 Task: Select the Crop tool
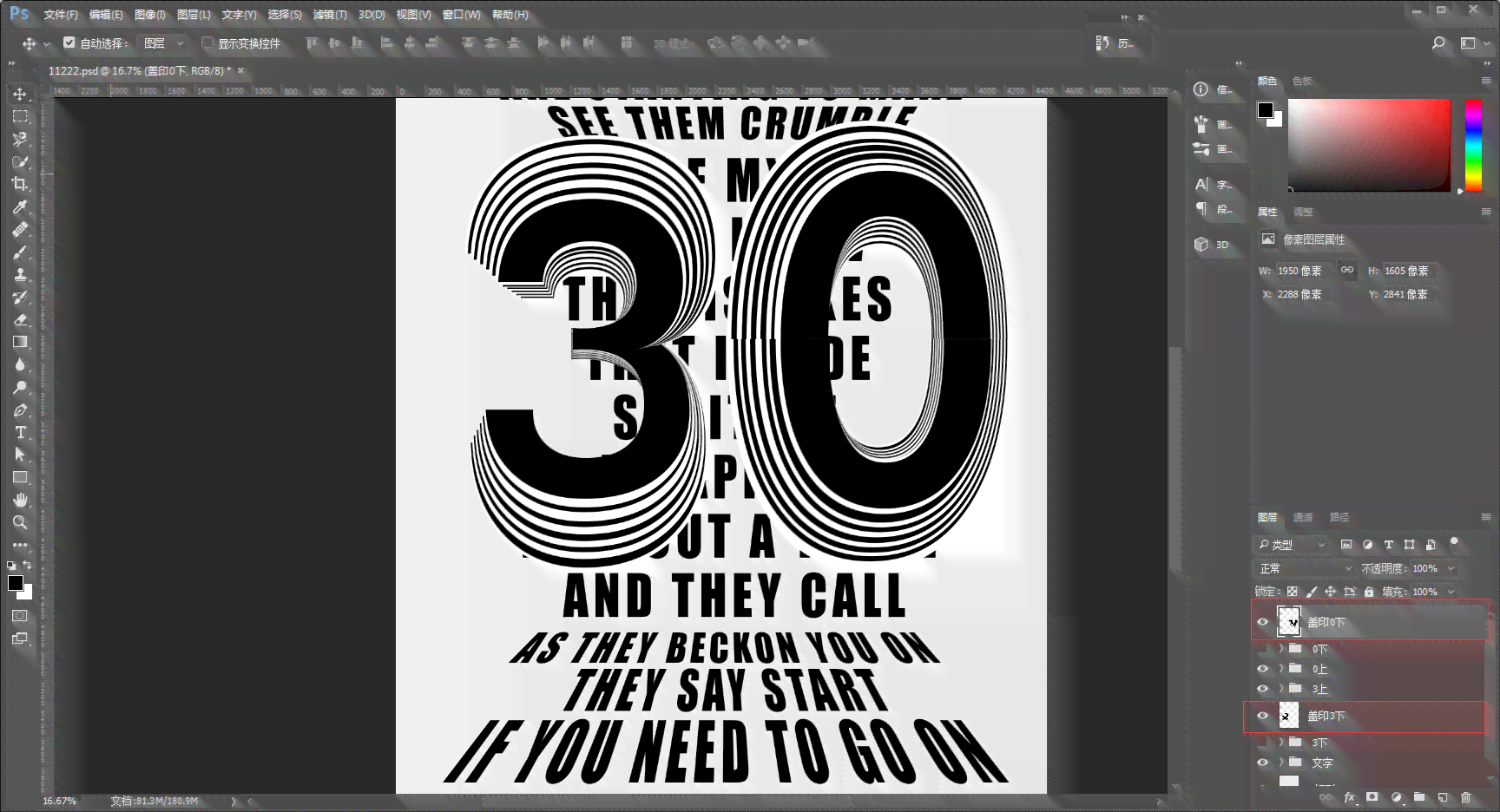point(20,184)
